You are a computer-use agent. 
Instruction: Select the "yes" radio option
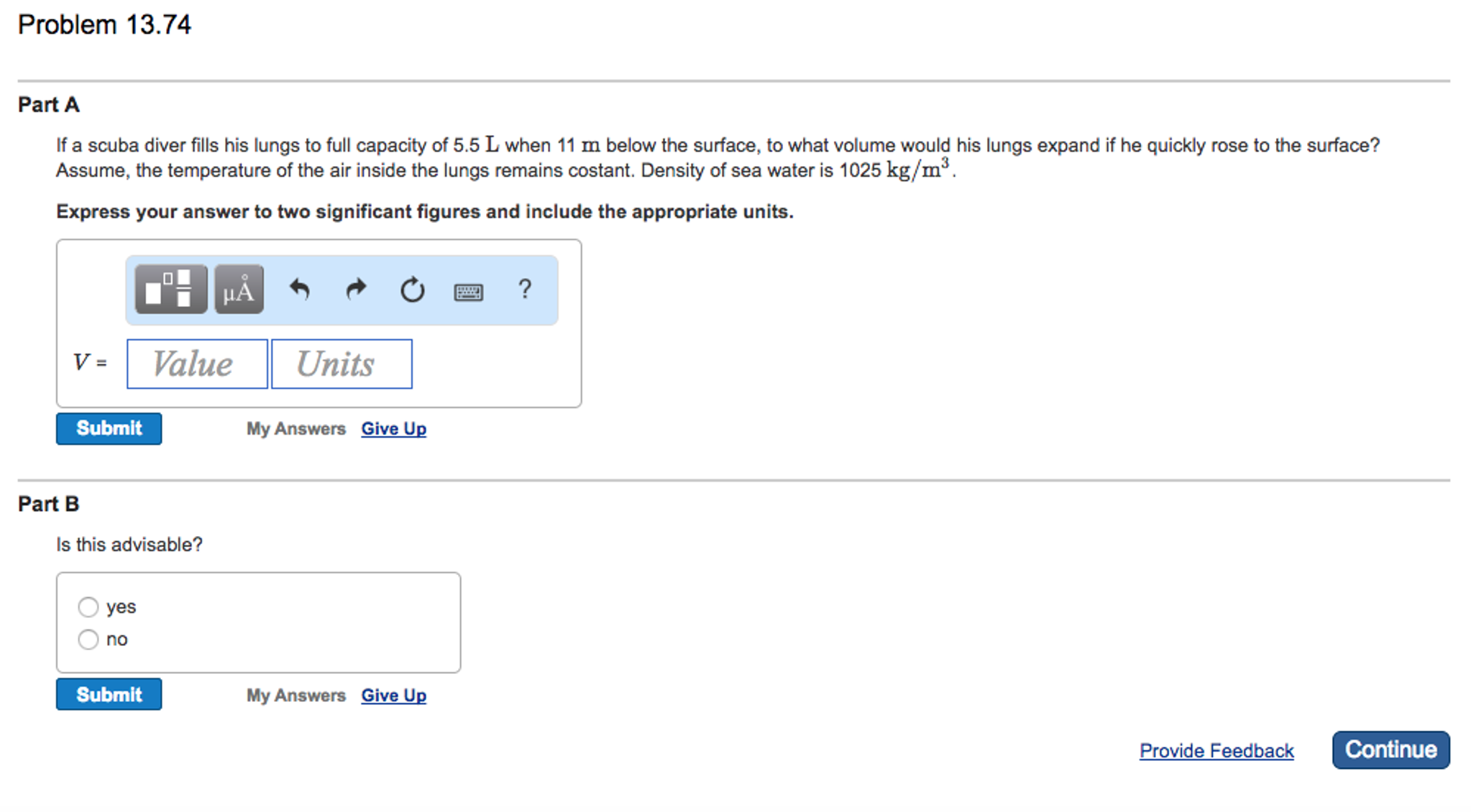(x=88, y=607)
